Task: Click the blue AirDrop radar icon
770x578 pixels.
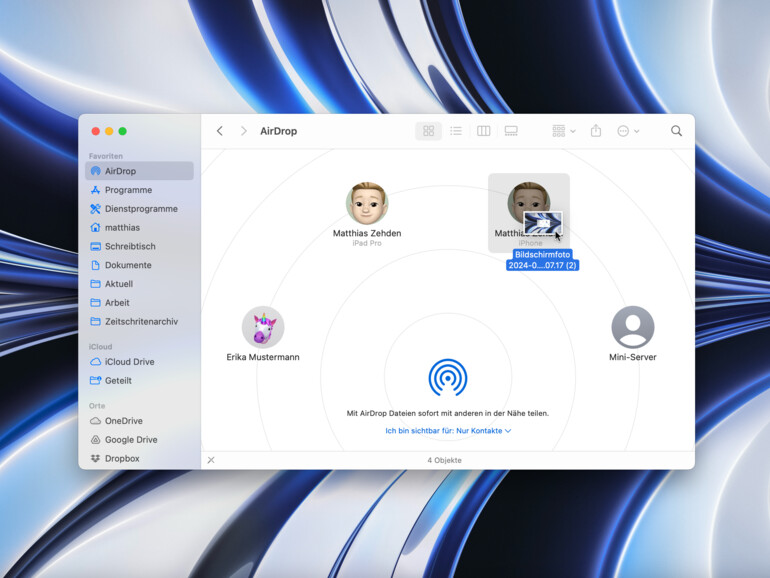Action: tap(448, 378)
